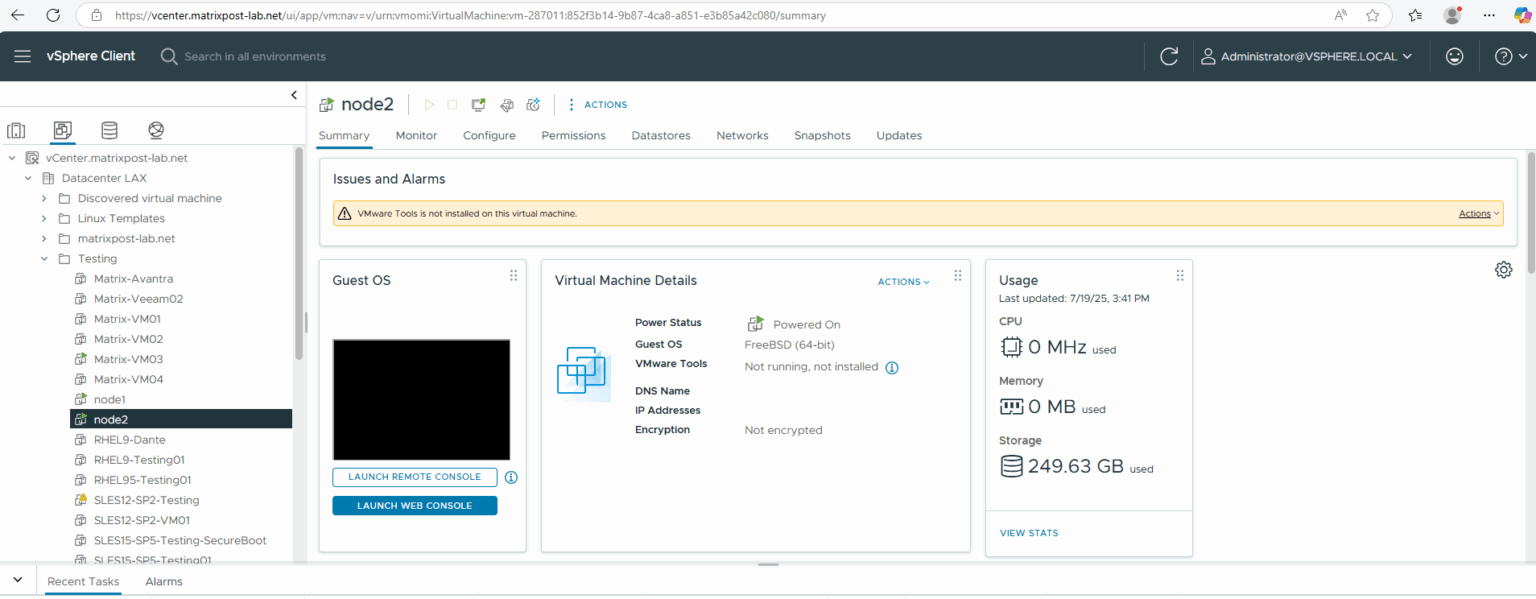The image size is (1536, 599).
Task: Collapse the left navigation pane with the arrow
Action: (x=293, y=94)
